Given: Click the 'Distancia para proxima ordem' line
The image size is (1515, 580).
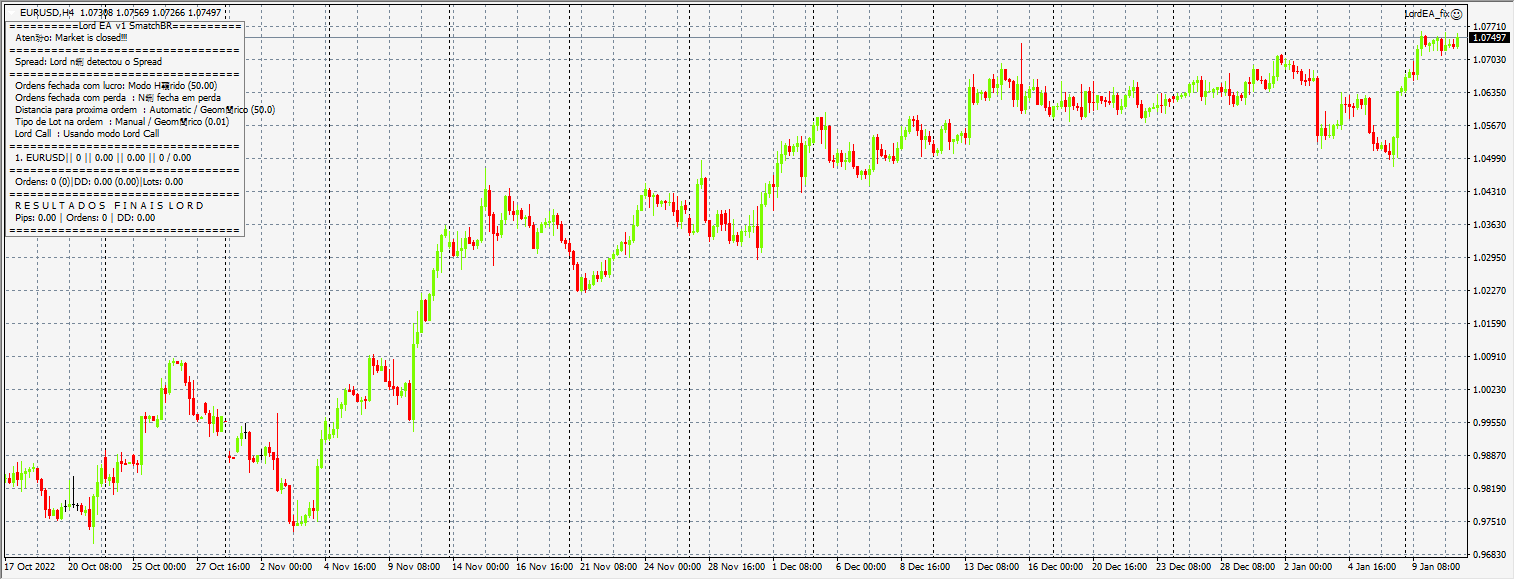Looking at the screenshot, I should [145, 110].
